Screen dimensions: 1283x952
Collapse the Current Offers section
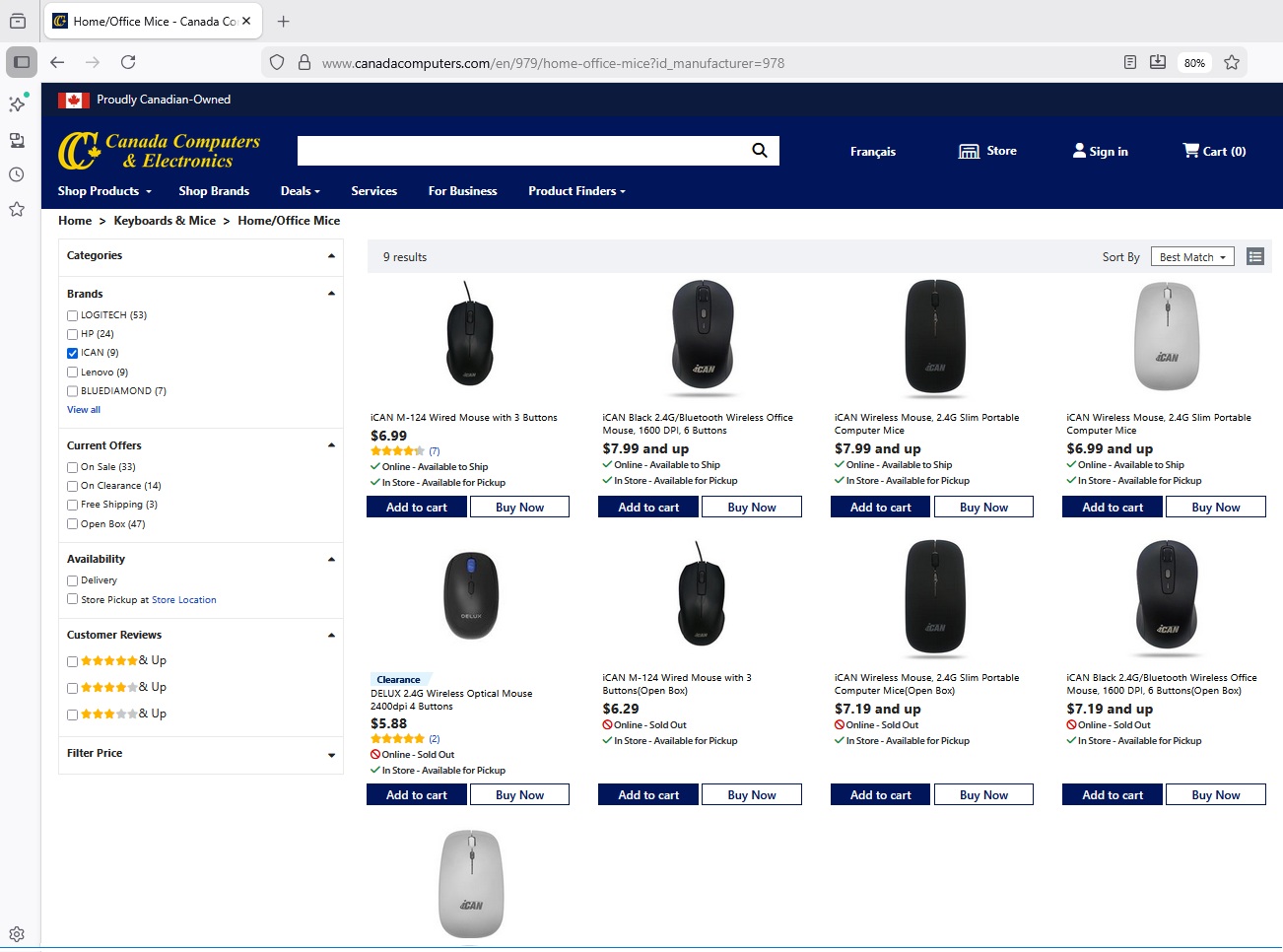(331, 445)
